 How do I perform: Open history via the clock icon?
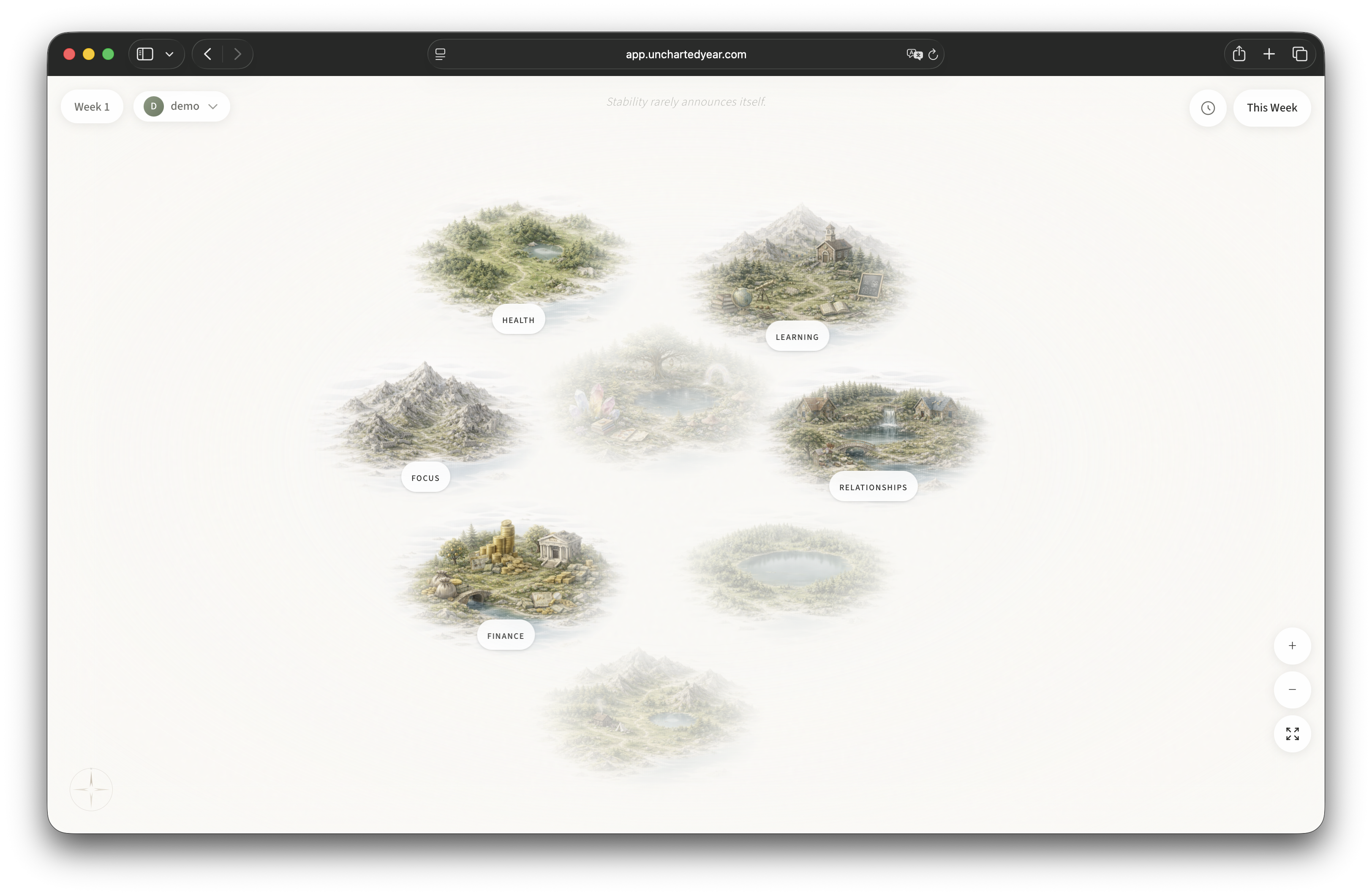(1208, 108)
